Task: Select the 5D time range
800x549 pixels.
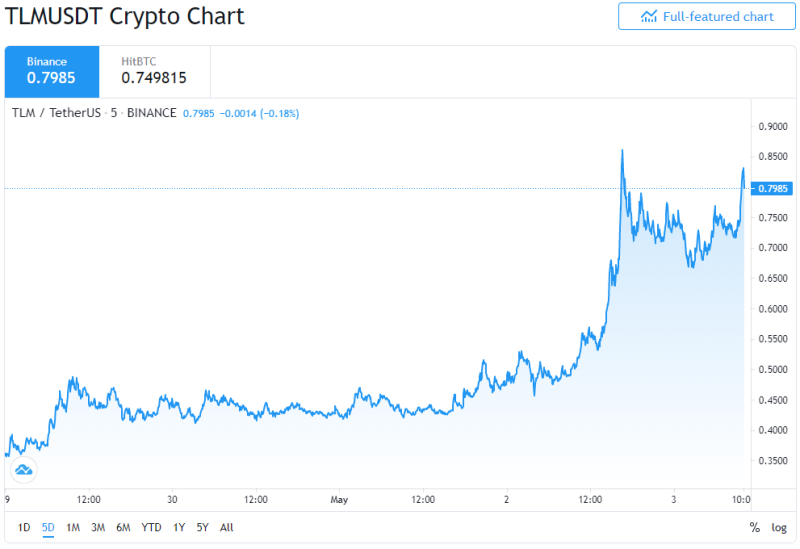Action: [48, 528]
